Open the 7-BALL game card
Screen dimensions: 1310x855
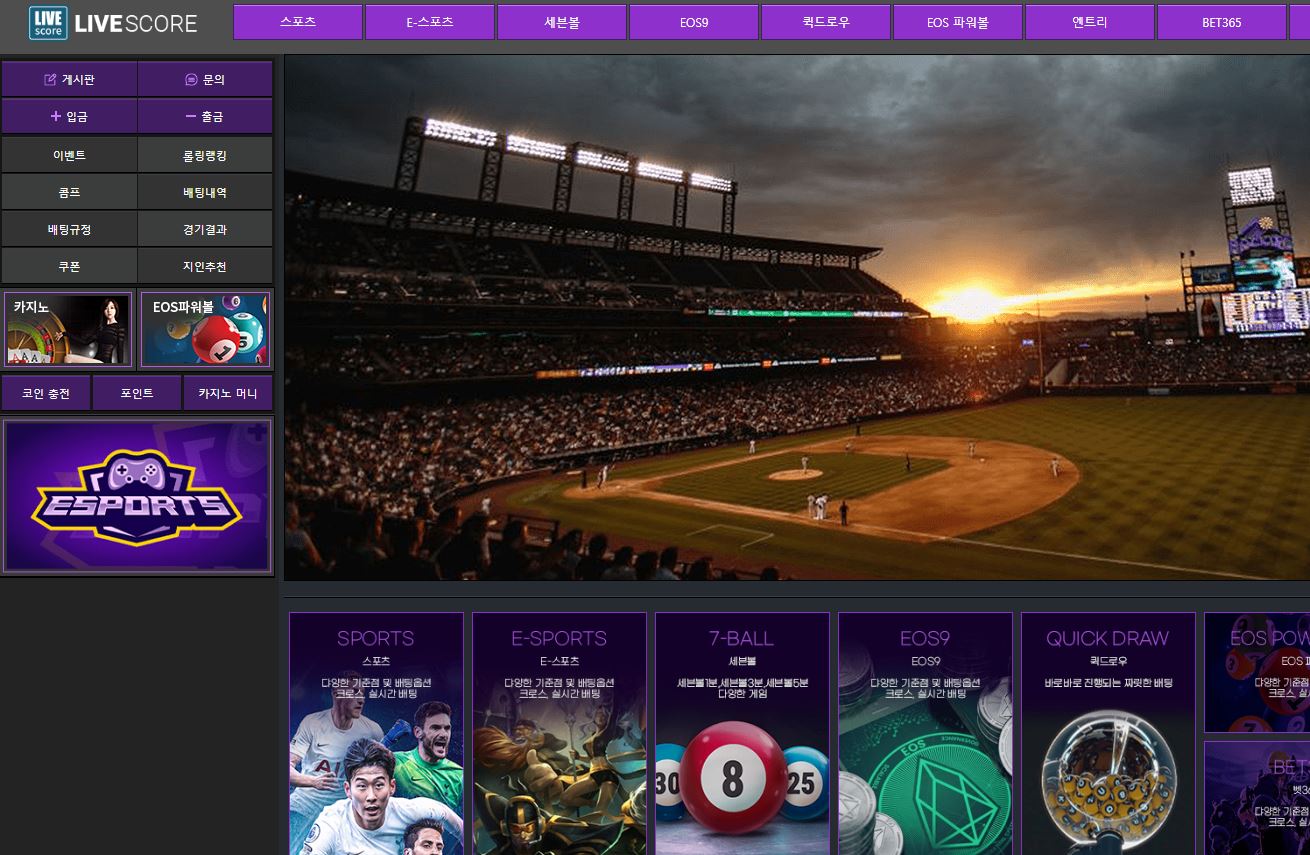(x=742, y=733)
